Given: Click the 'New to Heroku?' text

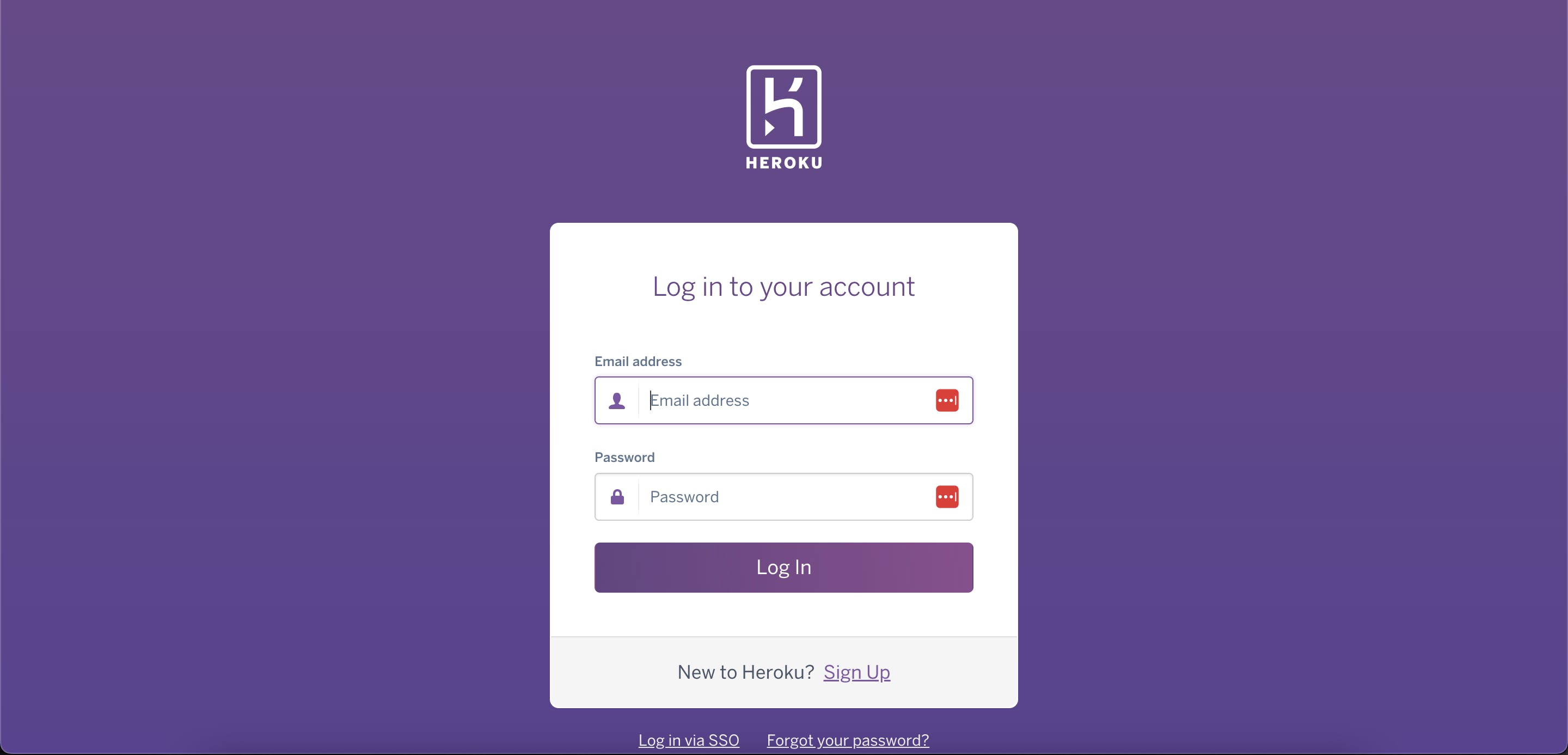Looking at the screenshot, I should [746, 672].
